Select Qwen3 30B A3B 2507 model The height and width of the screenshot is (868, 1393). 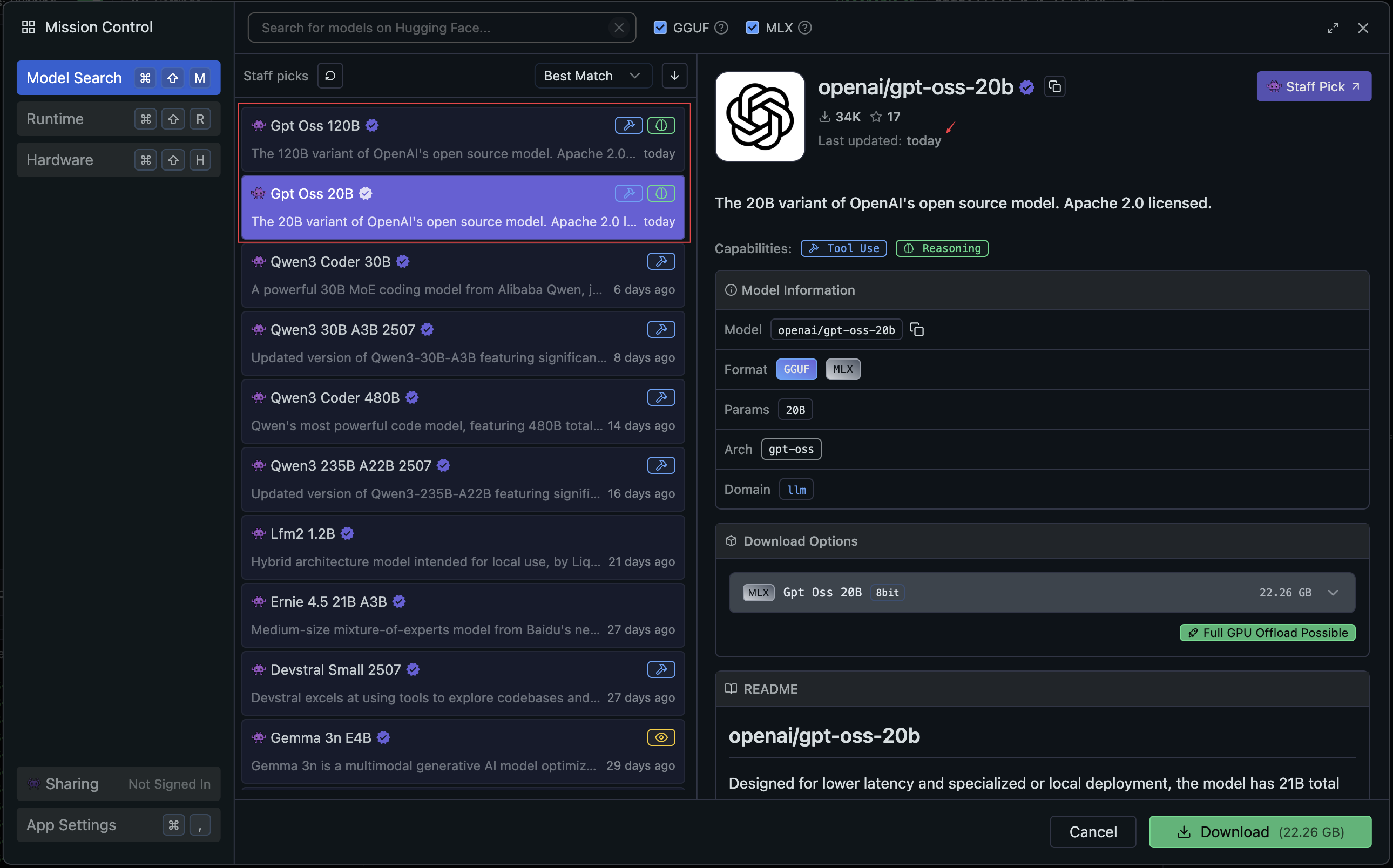coord(463,343)
